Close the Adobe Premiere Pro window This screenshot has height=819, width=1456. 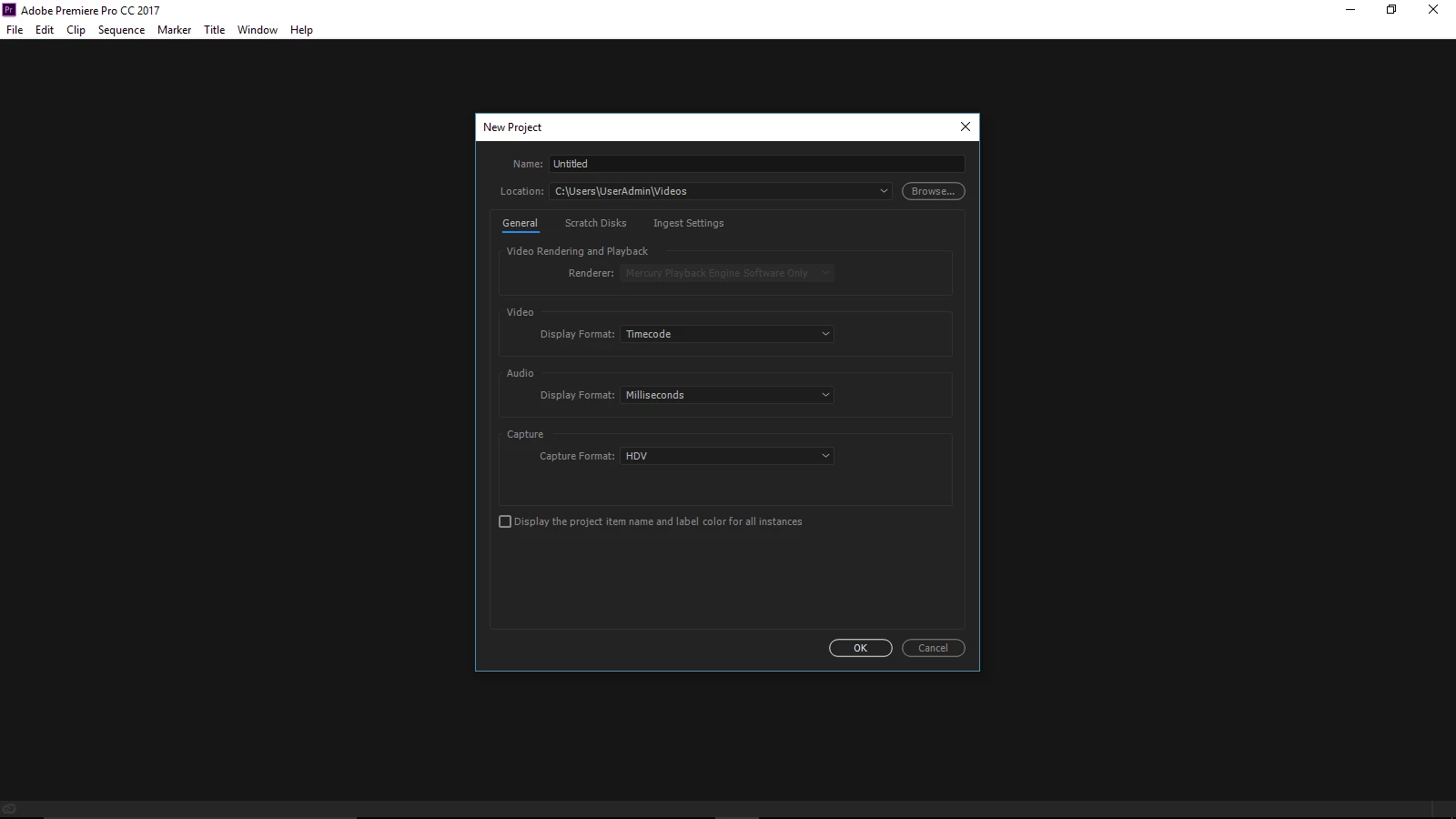(x=1433, y=10)
